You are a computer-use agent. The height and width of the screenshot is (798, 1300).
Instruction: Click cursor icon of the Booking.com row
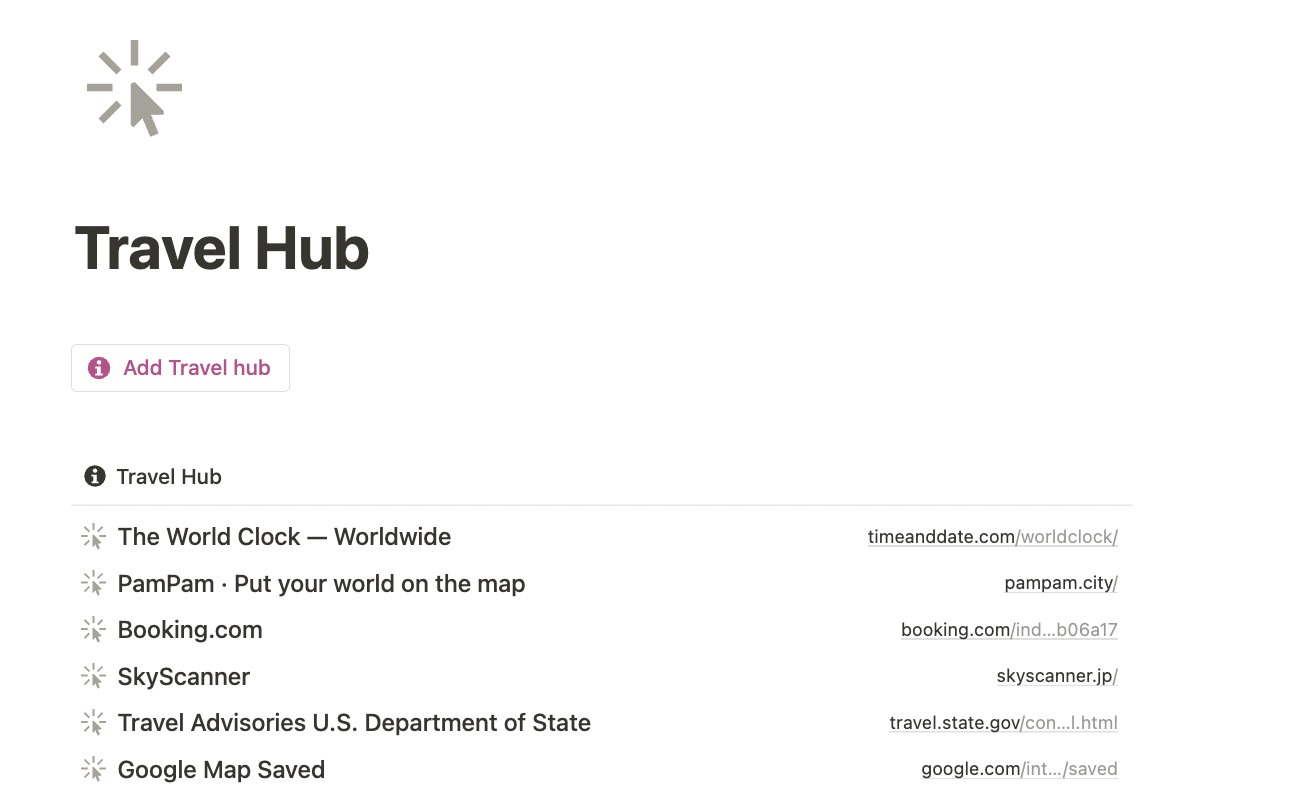(x=93, y=630)
